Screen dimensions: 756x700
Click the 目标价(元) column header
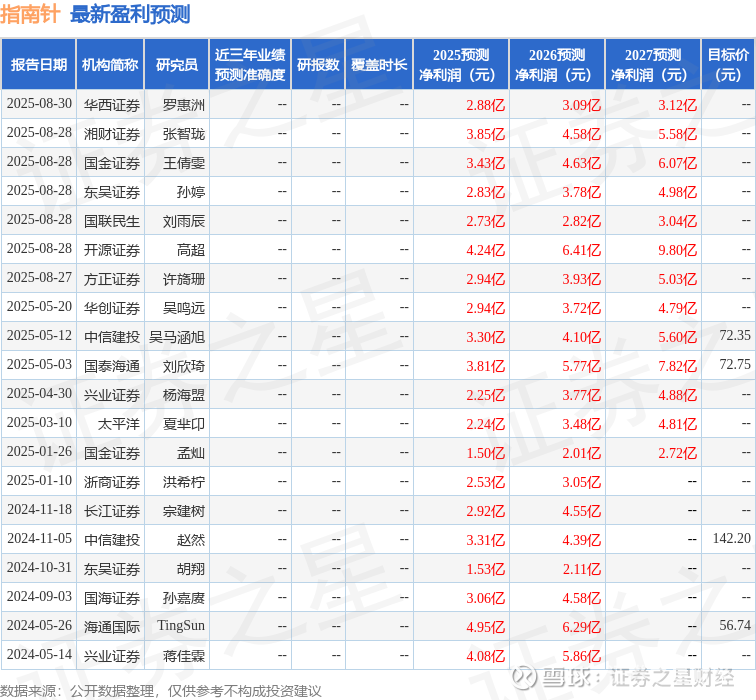click(x=728, y=65)
